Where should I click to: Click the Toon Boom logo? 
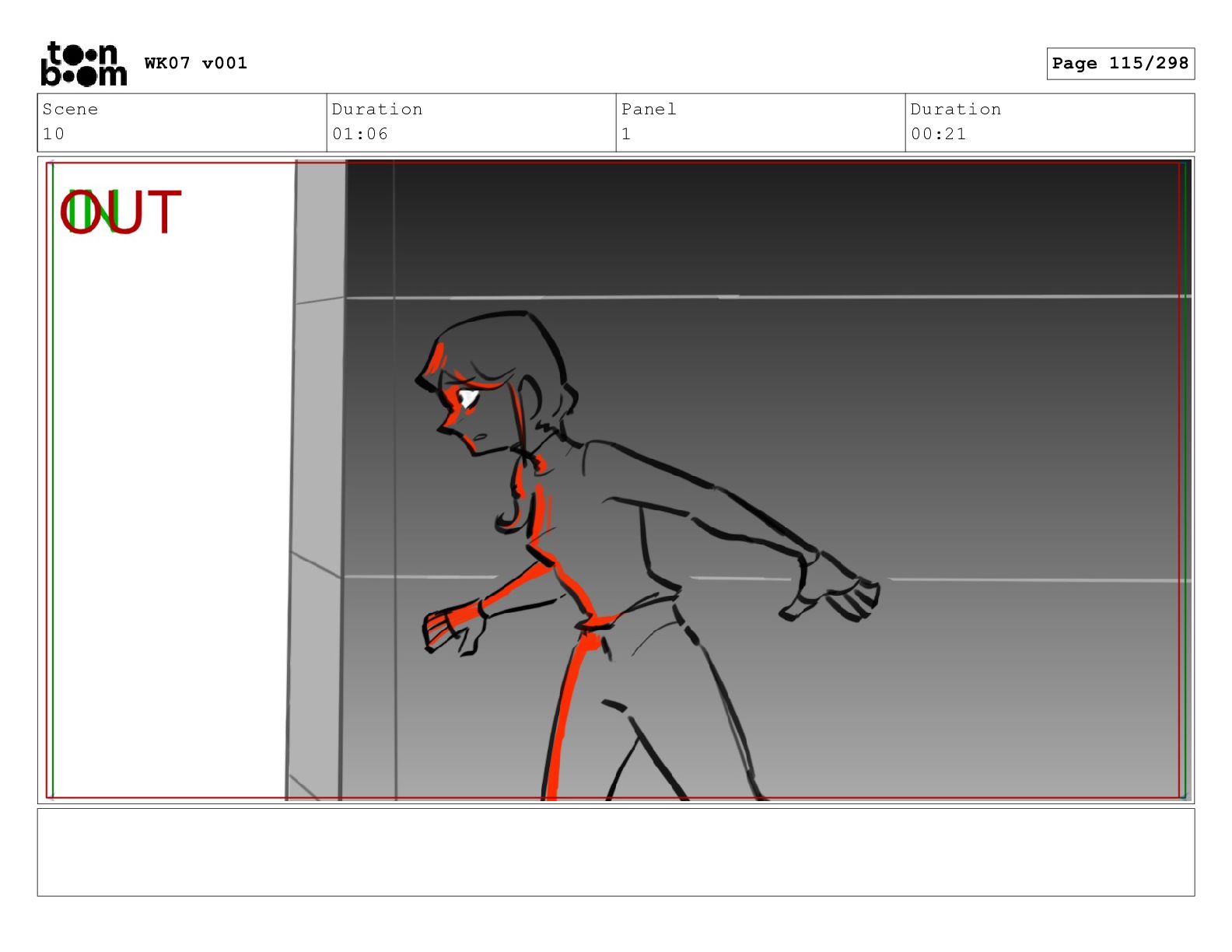[83, 64]
